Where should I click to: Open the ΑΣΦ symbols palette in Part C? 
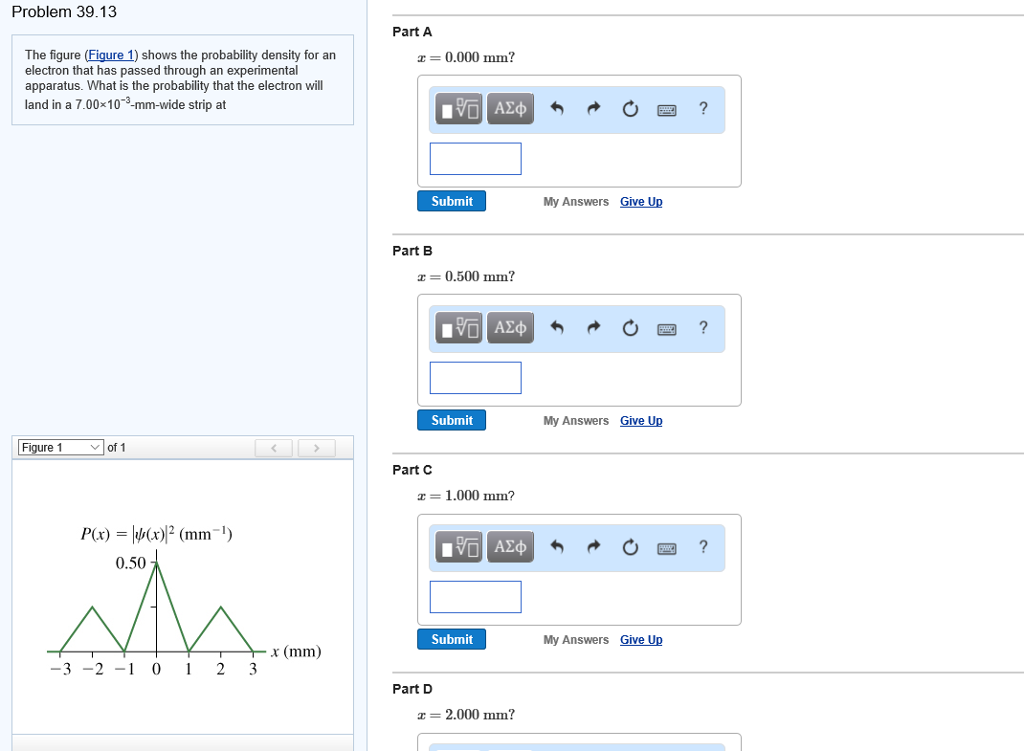pyautogui.click(x=510, y=547)
